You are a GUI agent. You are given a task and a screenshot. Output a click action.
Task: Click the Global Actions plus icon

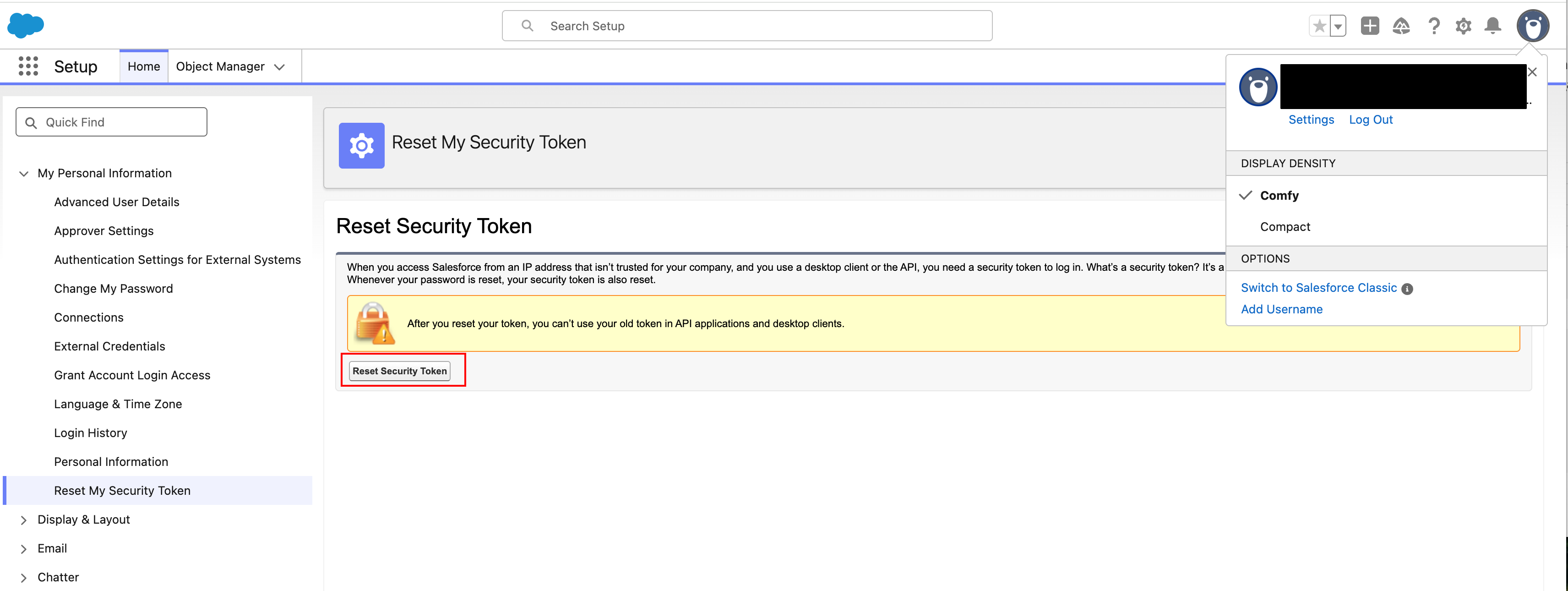tap(1370, 26)
